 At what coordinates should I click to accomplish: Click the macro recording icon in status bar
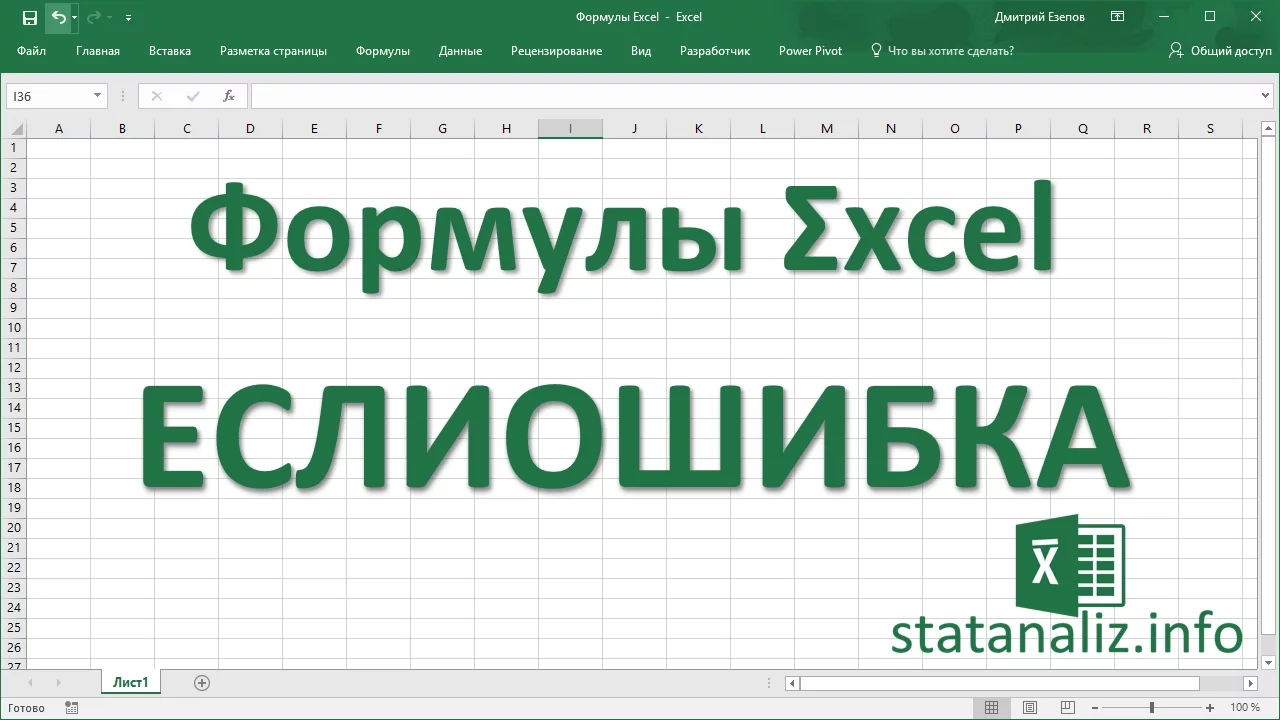tap(72, 708)
